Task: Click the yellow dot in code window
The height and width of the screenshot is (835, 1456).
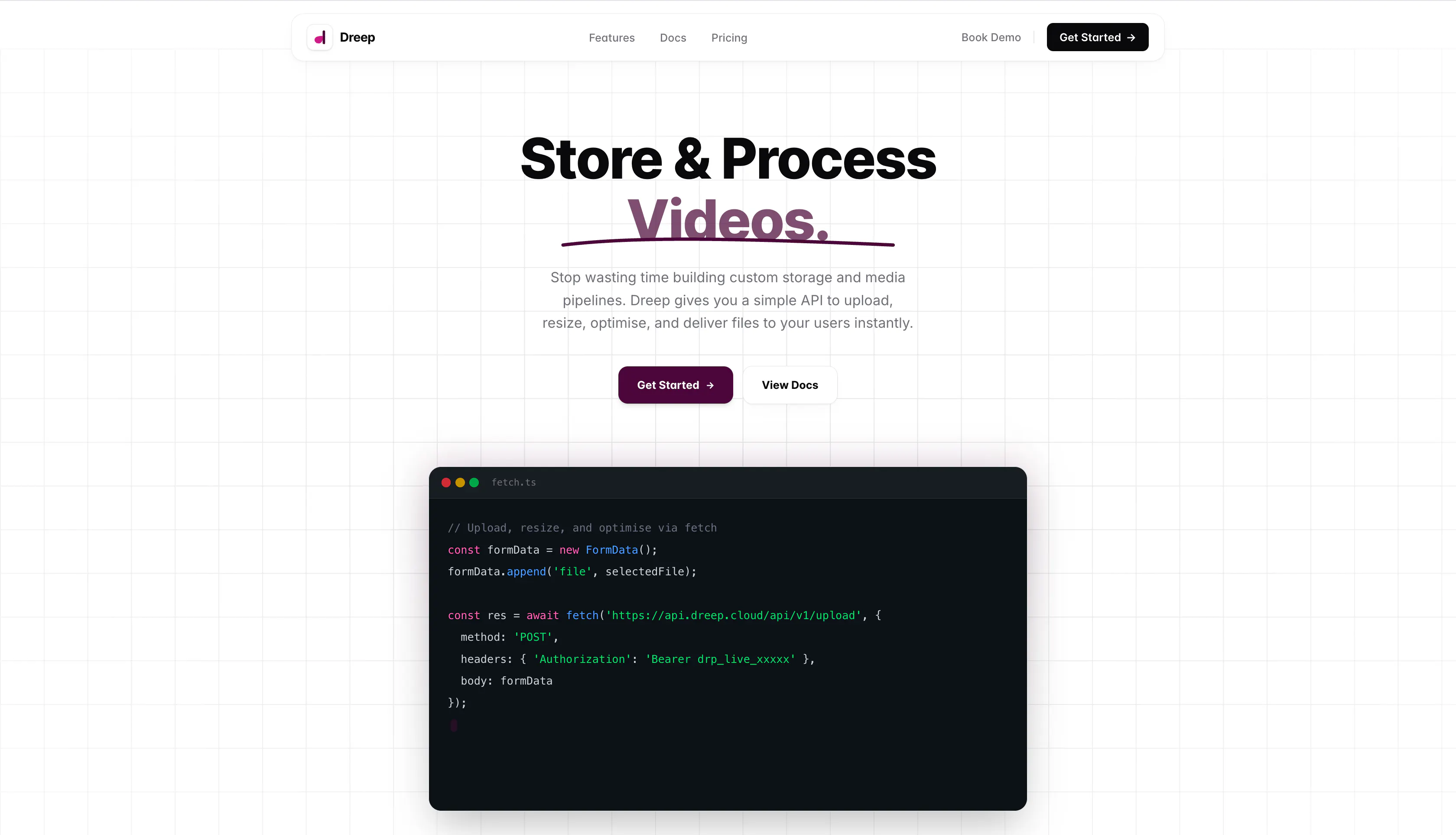Action: [x=460, y=483]
